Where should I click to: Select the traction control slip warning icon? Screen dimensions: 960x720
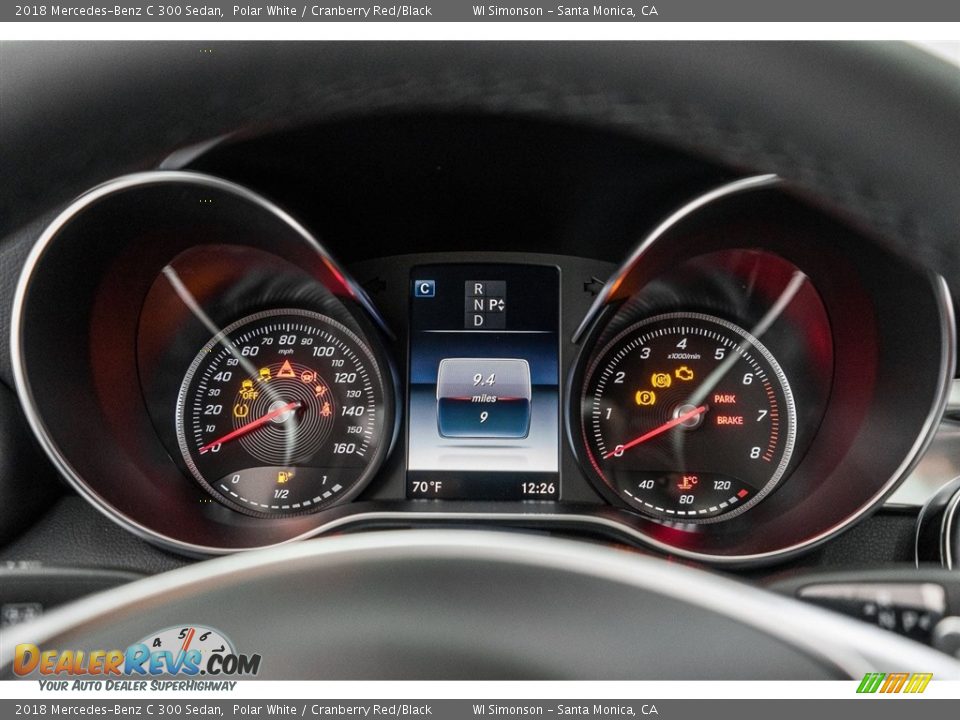pyautogui.click(x=263, y=374)
